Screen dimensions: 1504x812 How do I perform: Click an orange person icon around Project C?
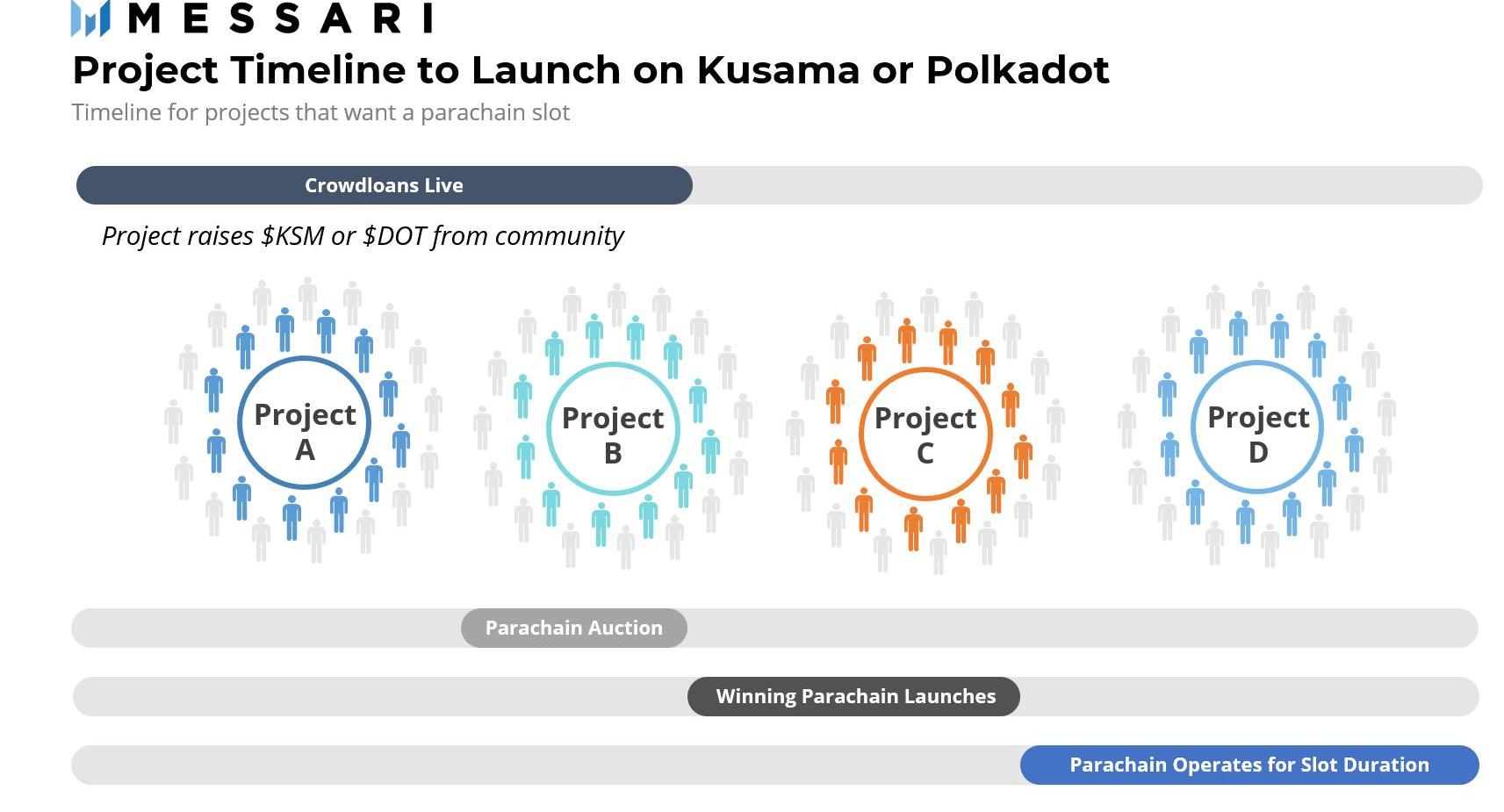click(x=907, y=340)
